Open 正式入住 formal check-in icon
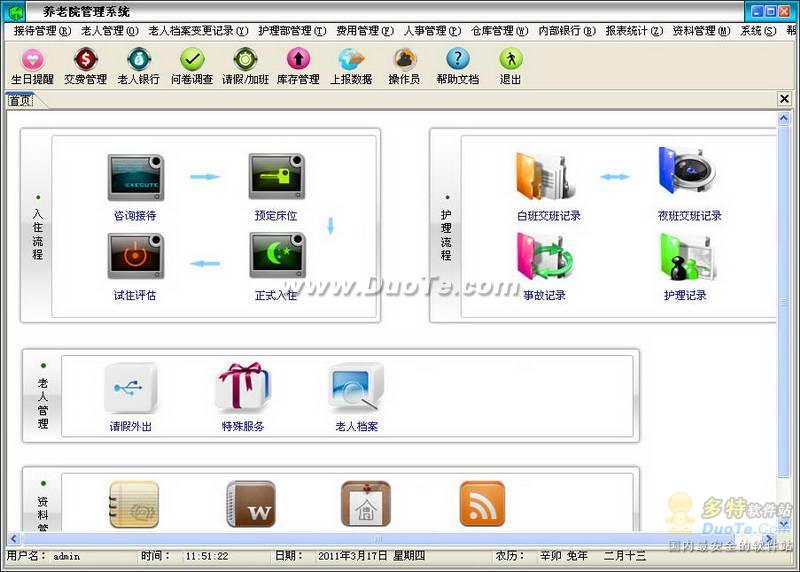The image size is (800, 572). click(x=276, y=260)
